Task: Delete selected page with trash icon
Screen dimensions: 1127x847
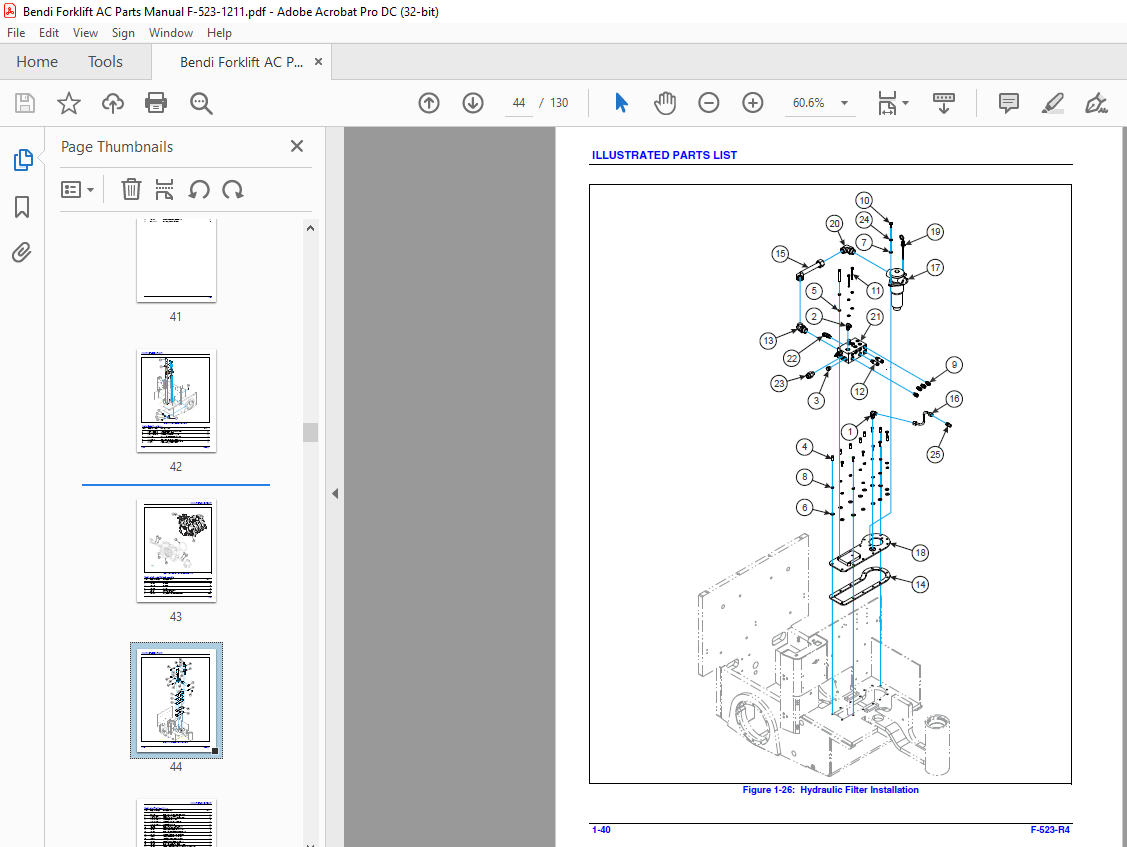Action: (131, 190)
